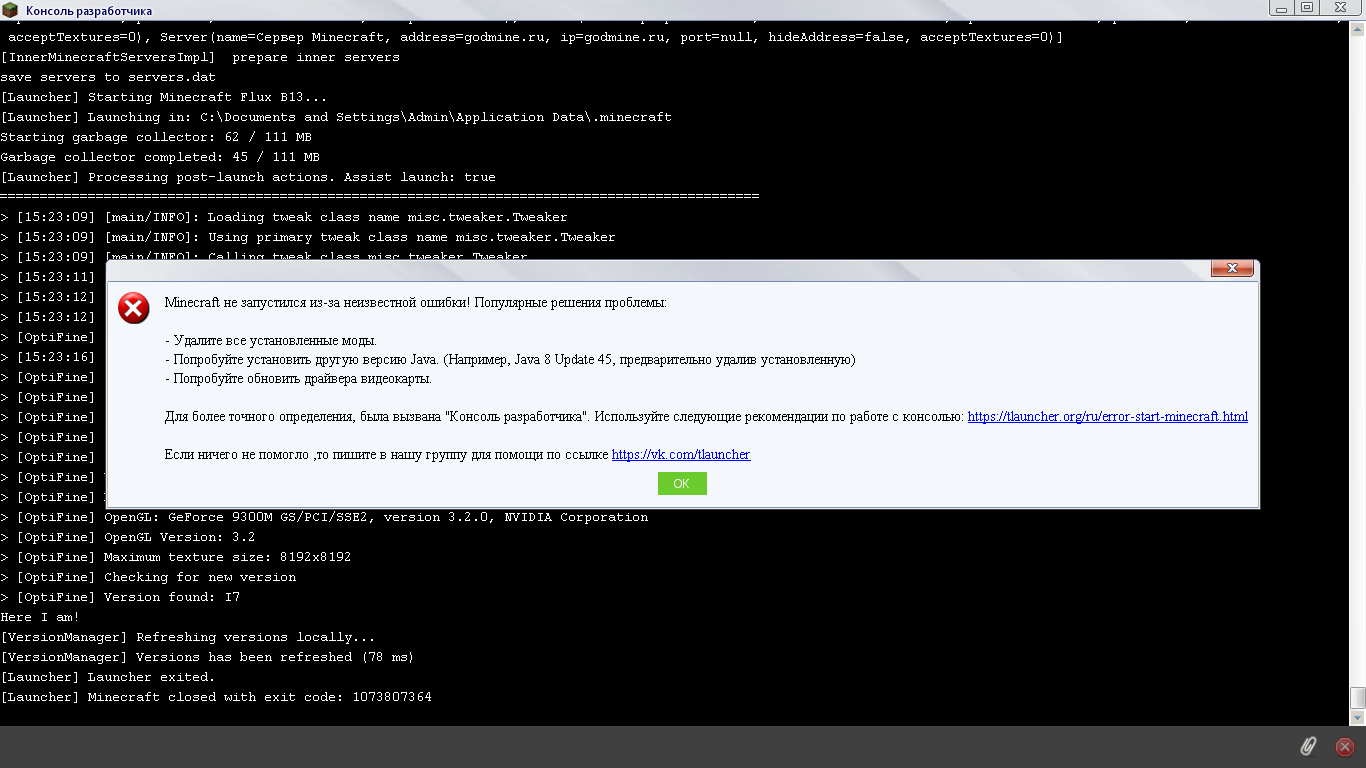Click the '[Launcher] Launcher exited.' line

point(108,677)
